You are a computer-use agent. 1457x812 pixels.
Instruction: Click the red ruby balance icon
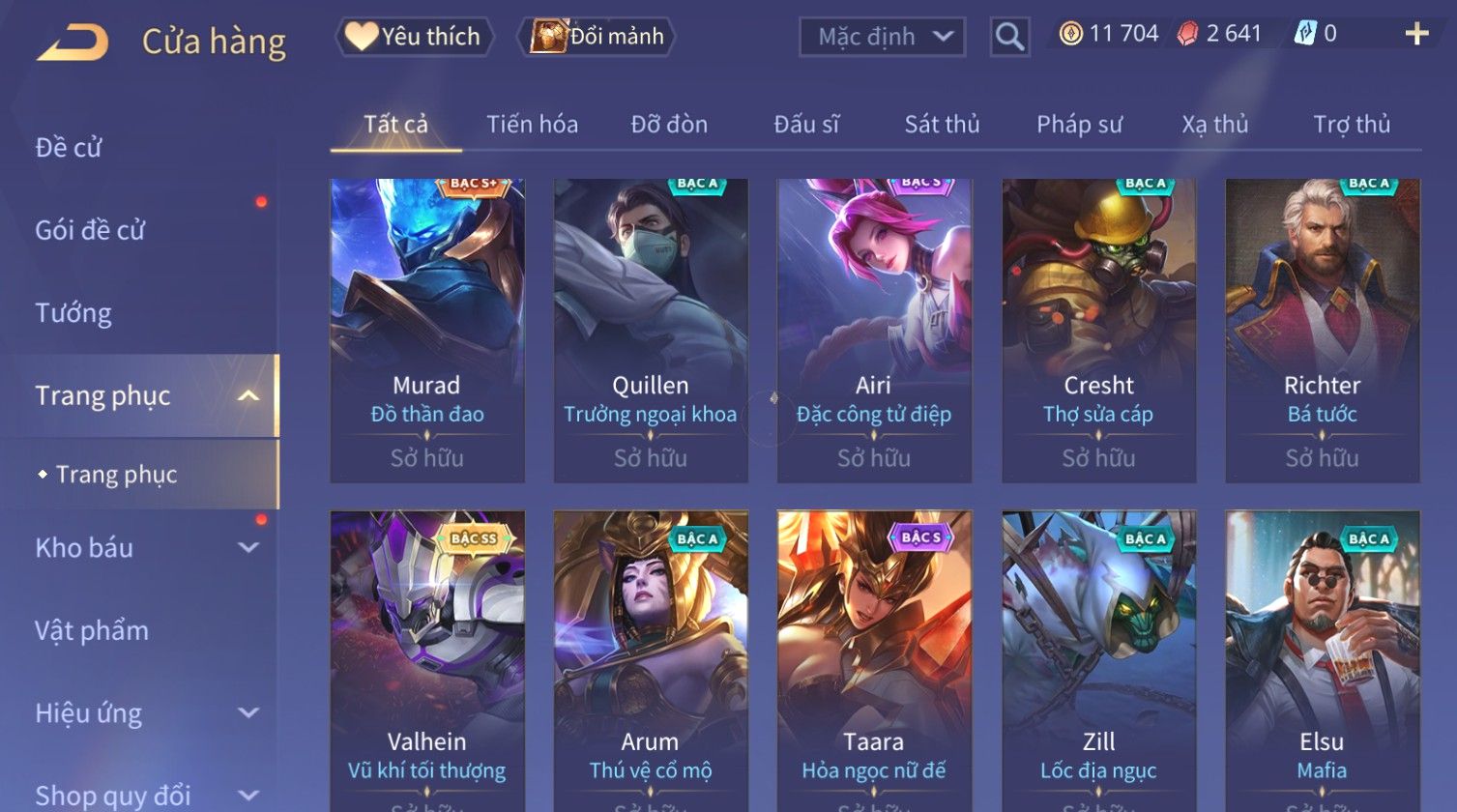1187,34
